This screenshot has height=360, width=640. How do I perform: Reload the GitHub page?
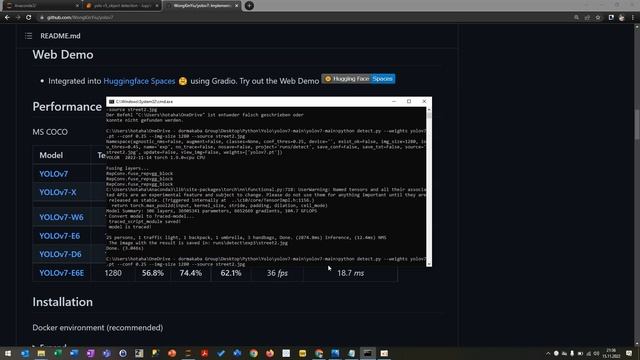pos(29,18)
